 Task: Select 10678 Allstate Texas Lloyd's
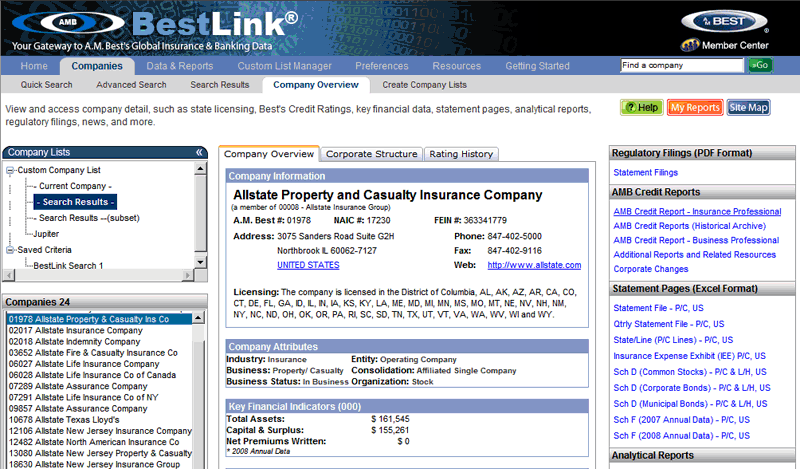coord(64,420)
